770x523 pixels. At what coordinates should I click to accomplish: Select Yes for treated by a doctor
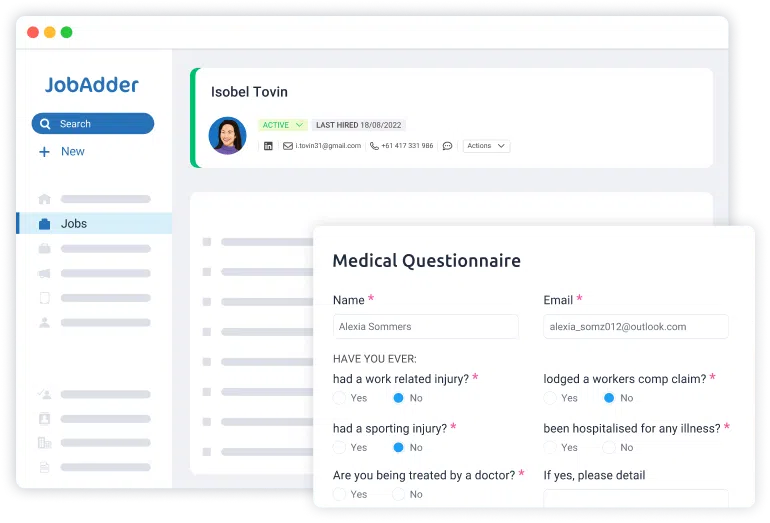point(339,495)
